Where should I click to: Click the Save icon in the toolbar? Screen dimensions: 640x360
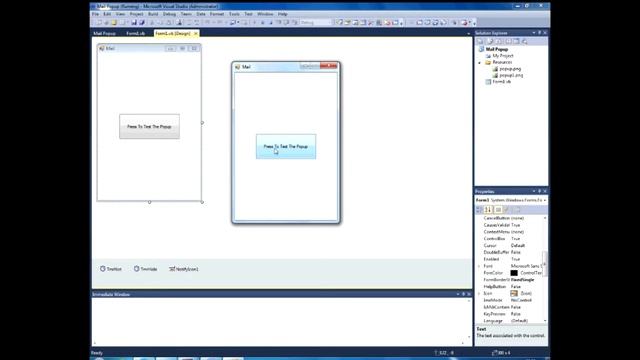coord(134,22)
